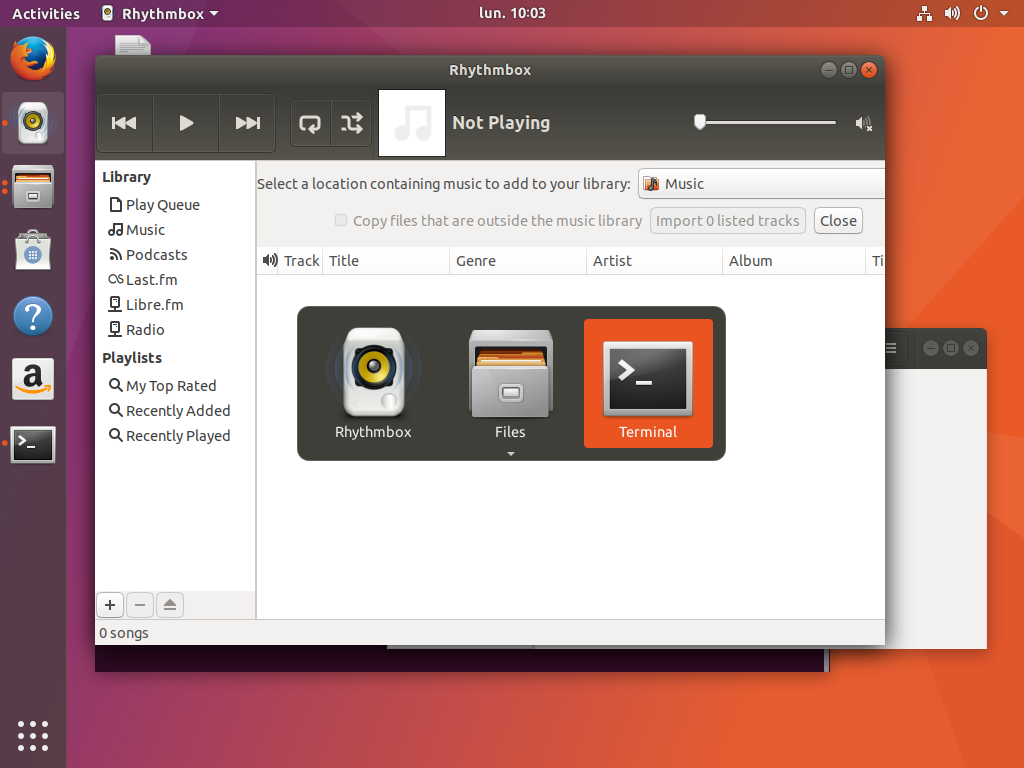
Task: Sort by the Genre column header
Action: (518, 261)
